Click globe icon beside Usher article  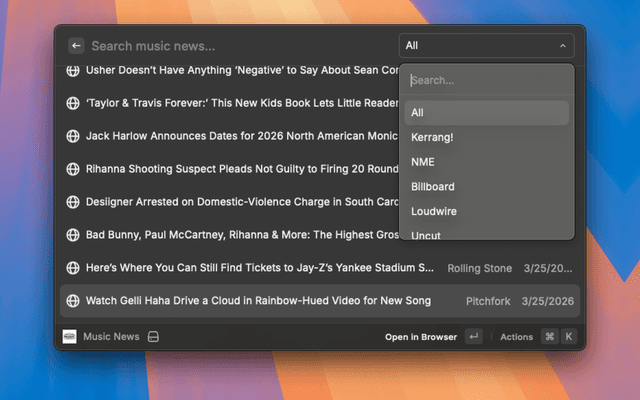tap(73, 71)
